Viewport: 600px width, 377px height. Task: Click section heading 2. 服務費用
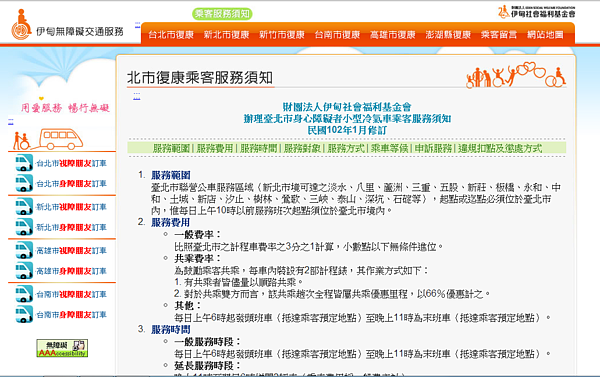tap(171, 222)
